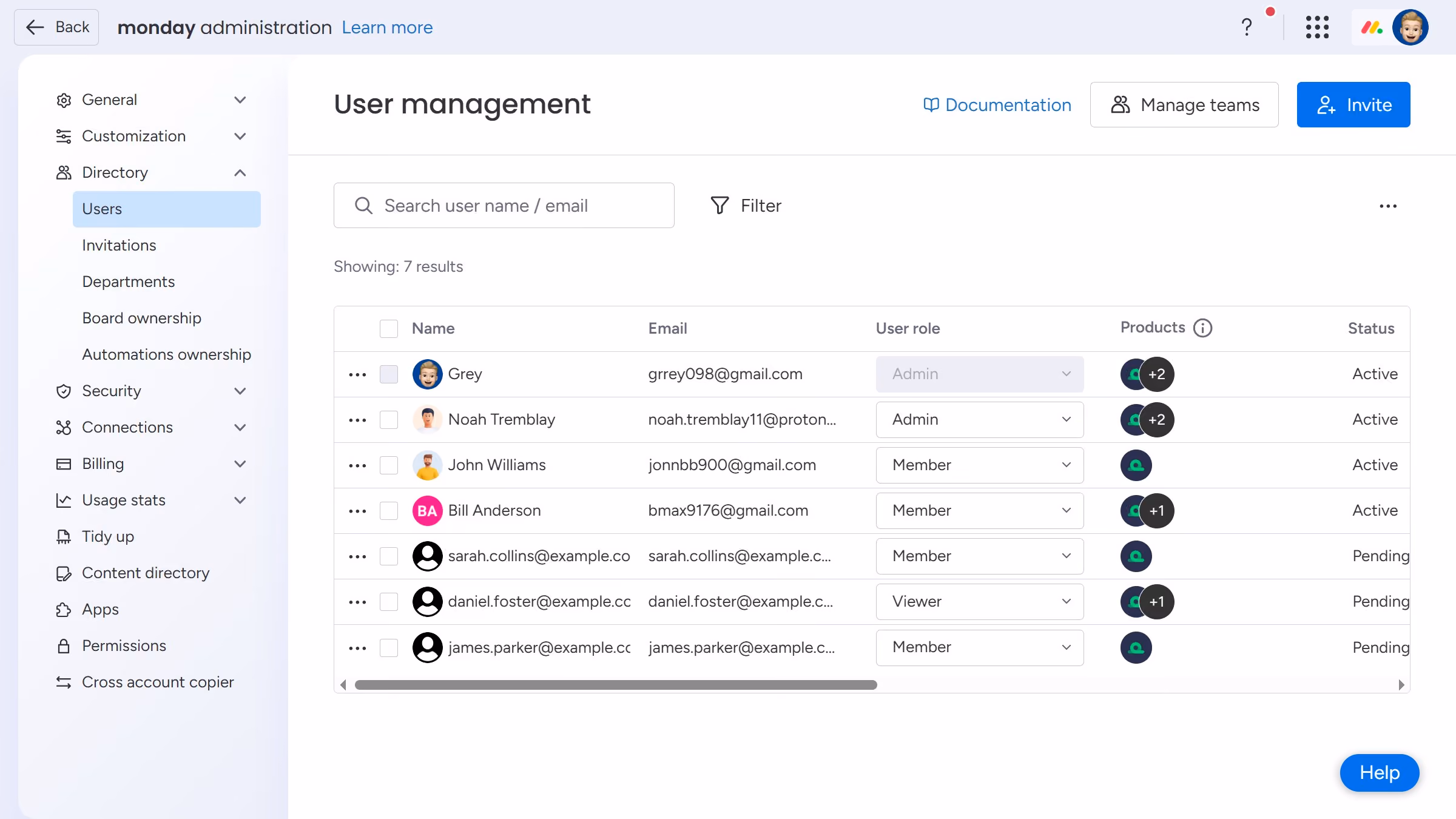
Task: Open the profile avatar in top bar
Action: [x=1410, y=27]
